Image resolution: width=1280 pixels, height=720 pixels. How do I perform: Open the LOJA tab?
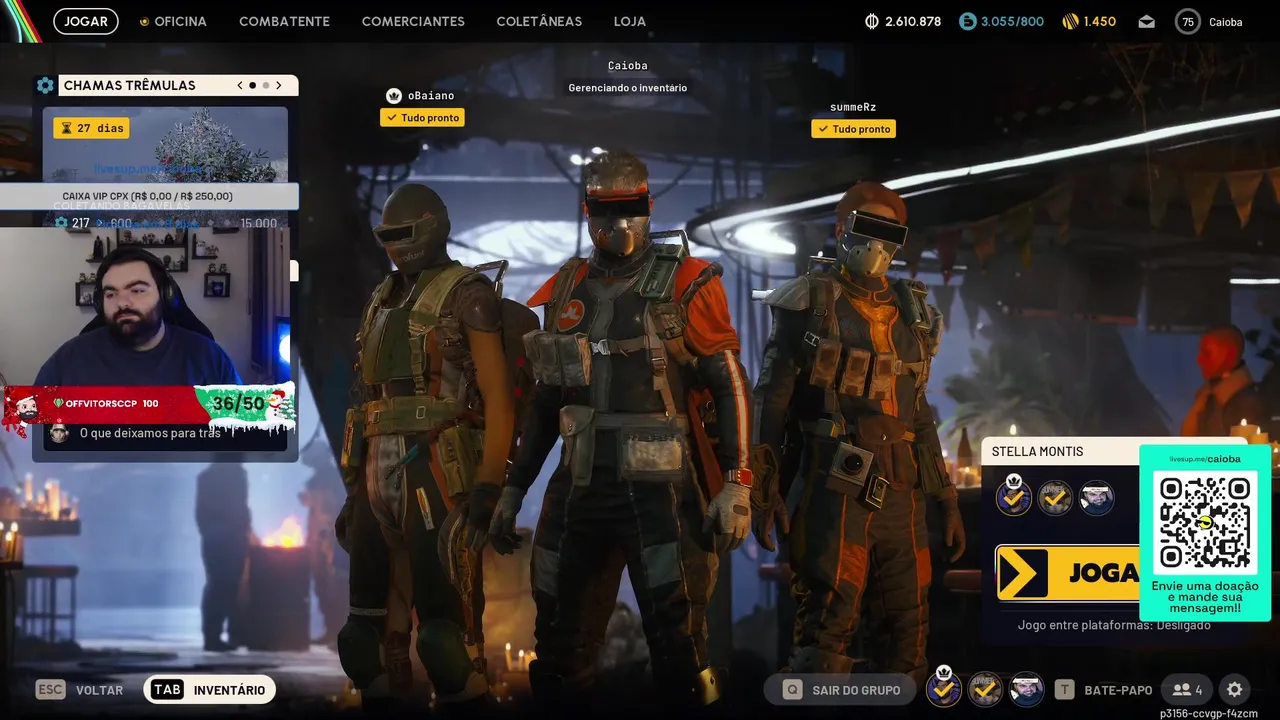click(x=630, y=21)
